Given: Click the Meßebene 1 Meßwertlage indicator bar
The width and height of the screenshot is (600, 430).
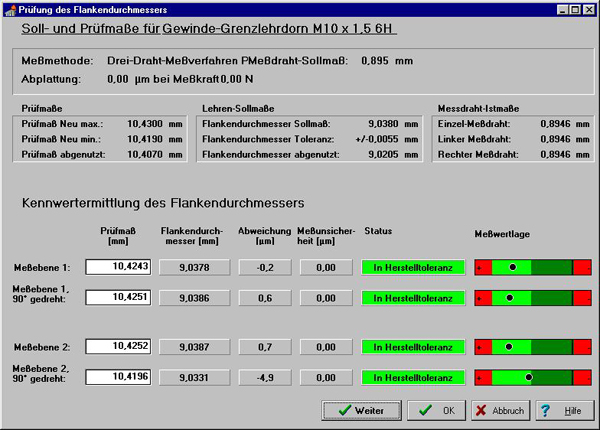Looking at the screenshot, I should [x=533, y=267].
